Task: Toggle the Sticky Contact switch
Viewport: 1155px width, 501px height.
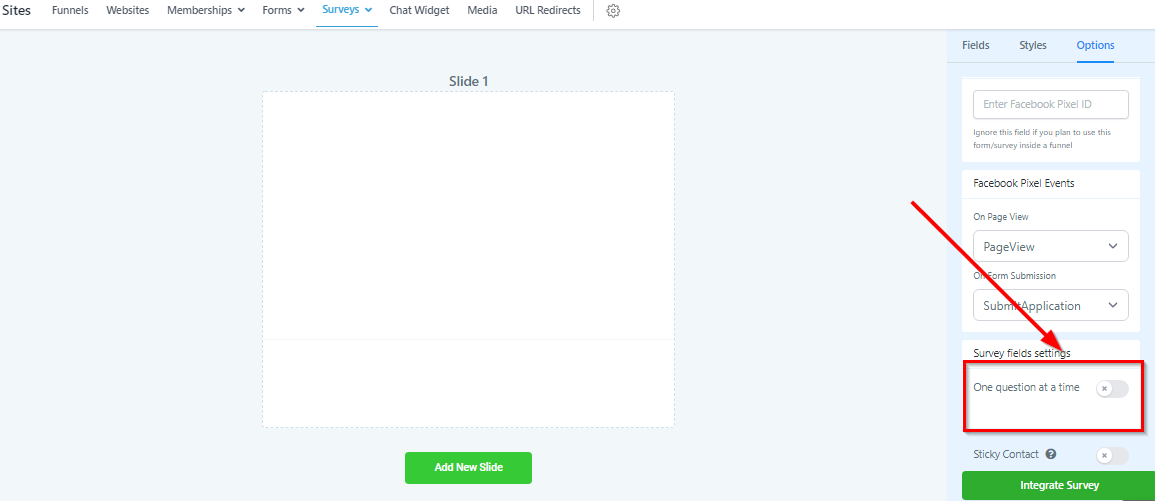Action: (x=1112, y=455)
